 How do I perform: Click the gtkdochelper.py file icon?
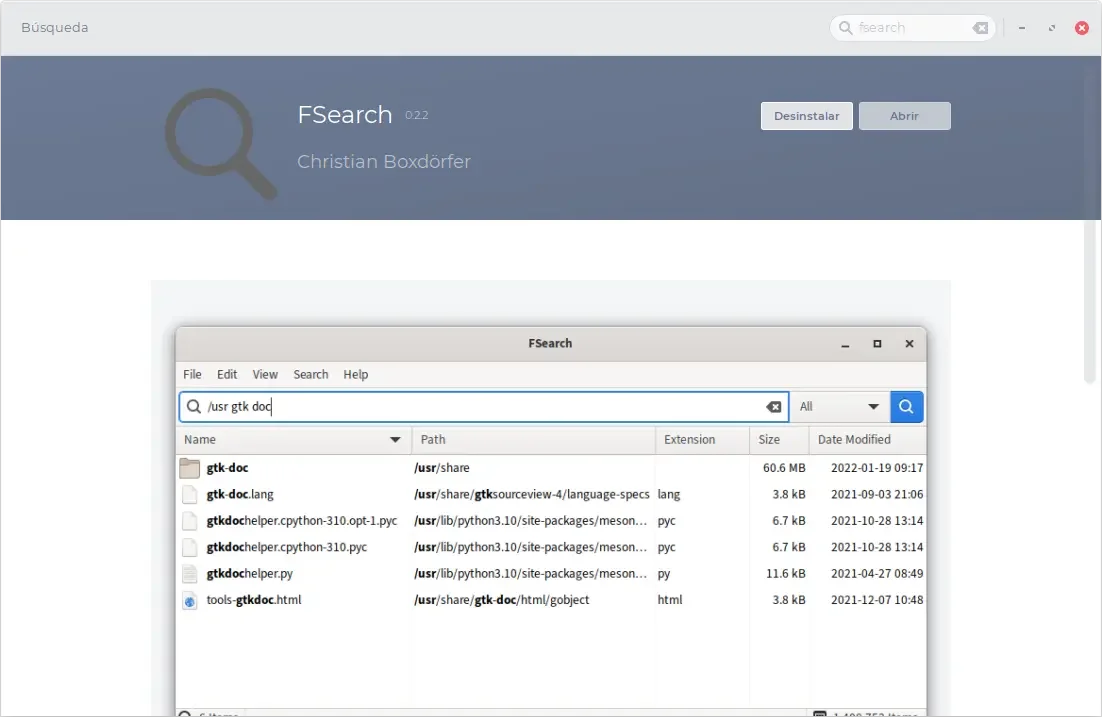click(190, 573)
